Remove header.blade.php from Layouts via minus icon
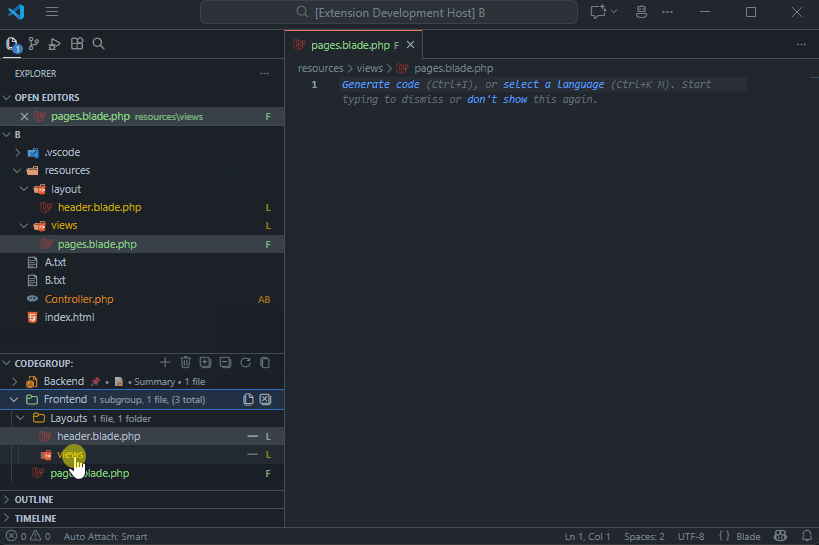 pyautogui.click(x=253, y=436)
